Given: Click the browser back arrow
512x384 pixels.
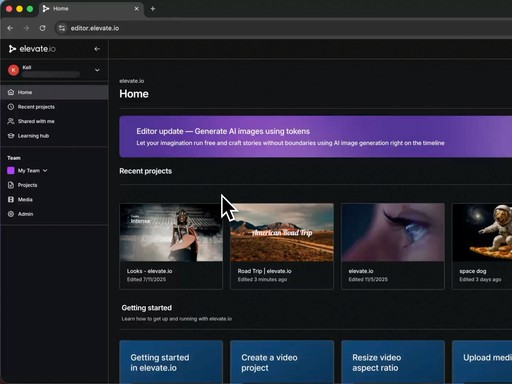Looking at the screenshot, I should 10,28.
